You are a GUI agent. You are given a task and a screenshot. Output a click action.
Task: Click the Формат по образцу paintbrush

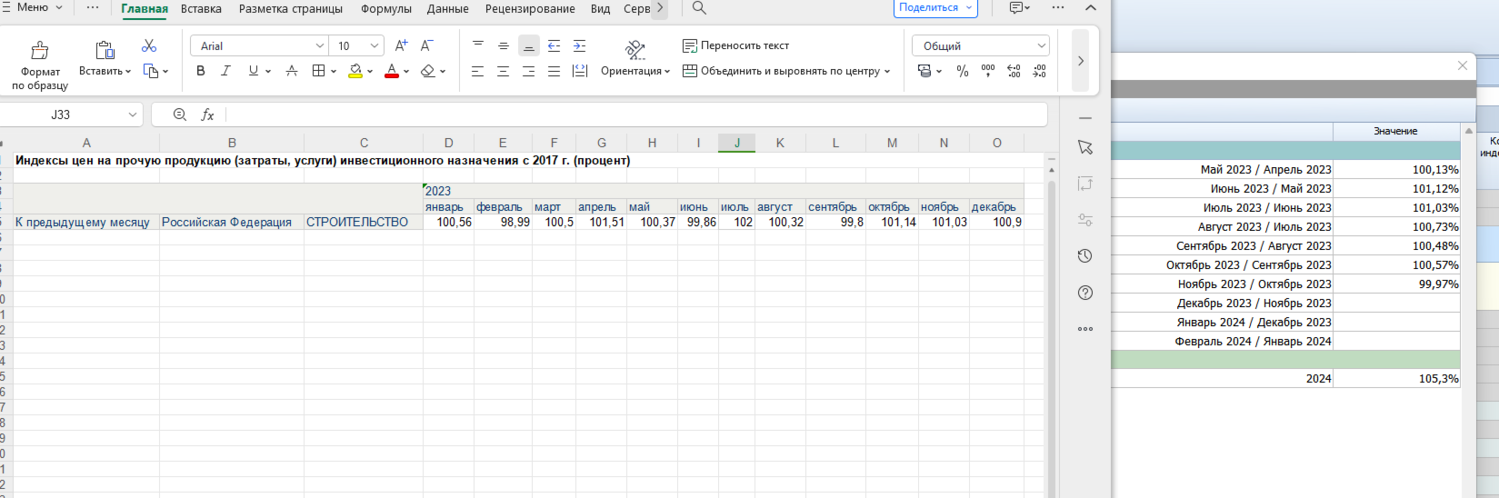click(40, 50)
